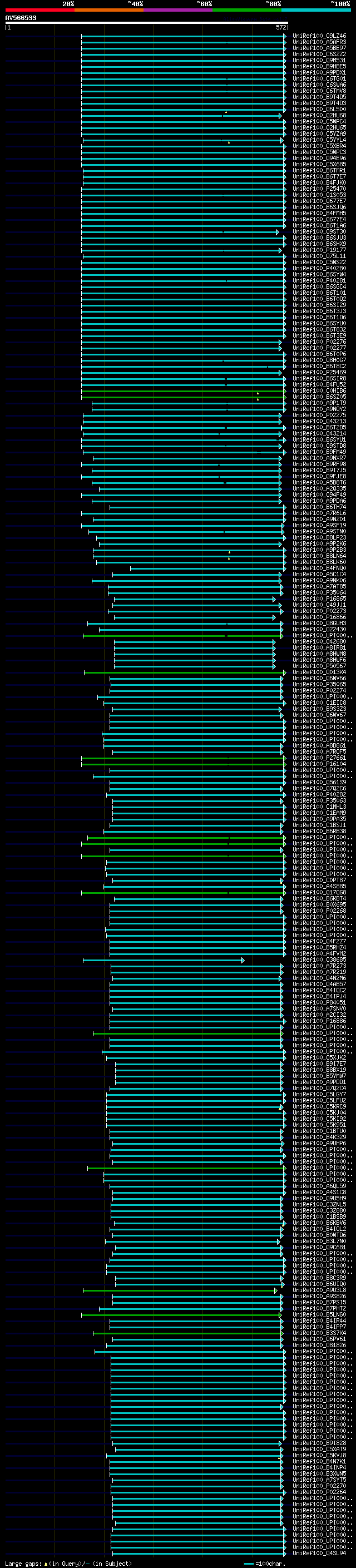
Task: Select hit label UniRef100_P25469
Action: (x=319, y=373)
